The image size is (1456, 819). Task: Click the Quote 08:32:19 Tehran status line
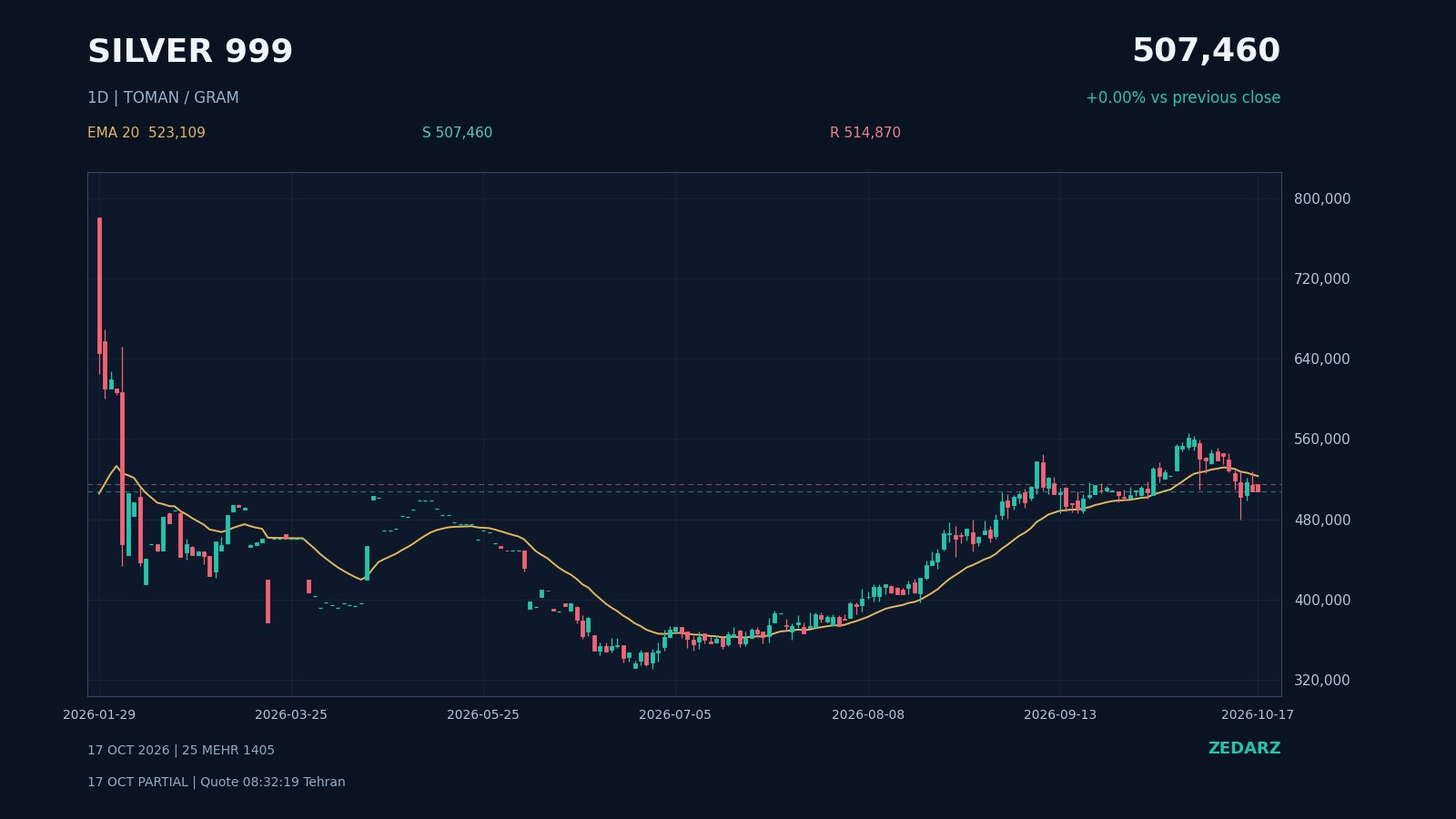[273, 783]
